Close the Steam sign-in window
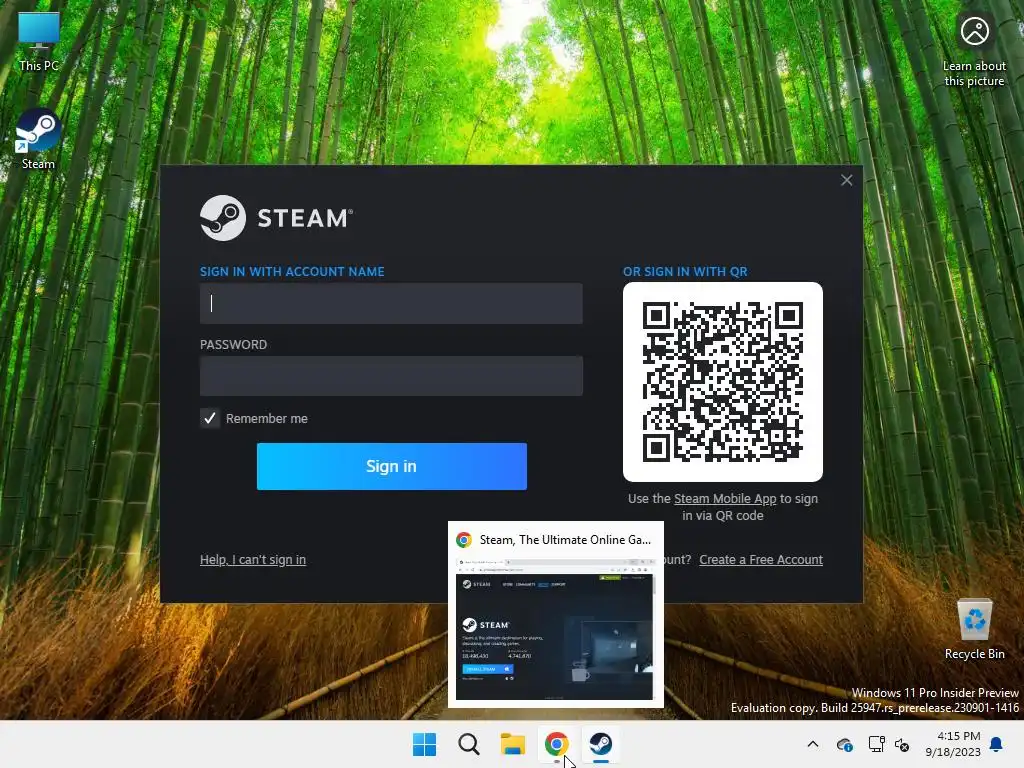Screen dimensions: 1024x768 pos(846,180)
